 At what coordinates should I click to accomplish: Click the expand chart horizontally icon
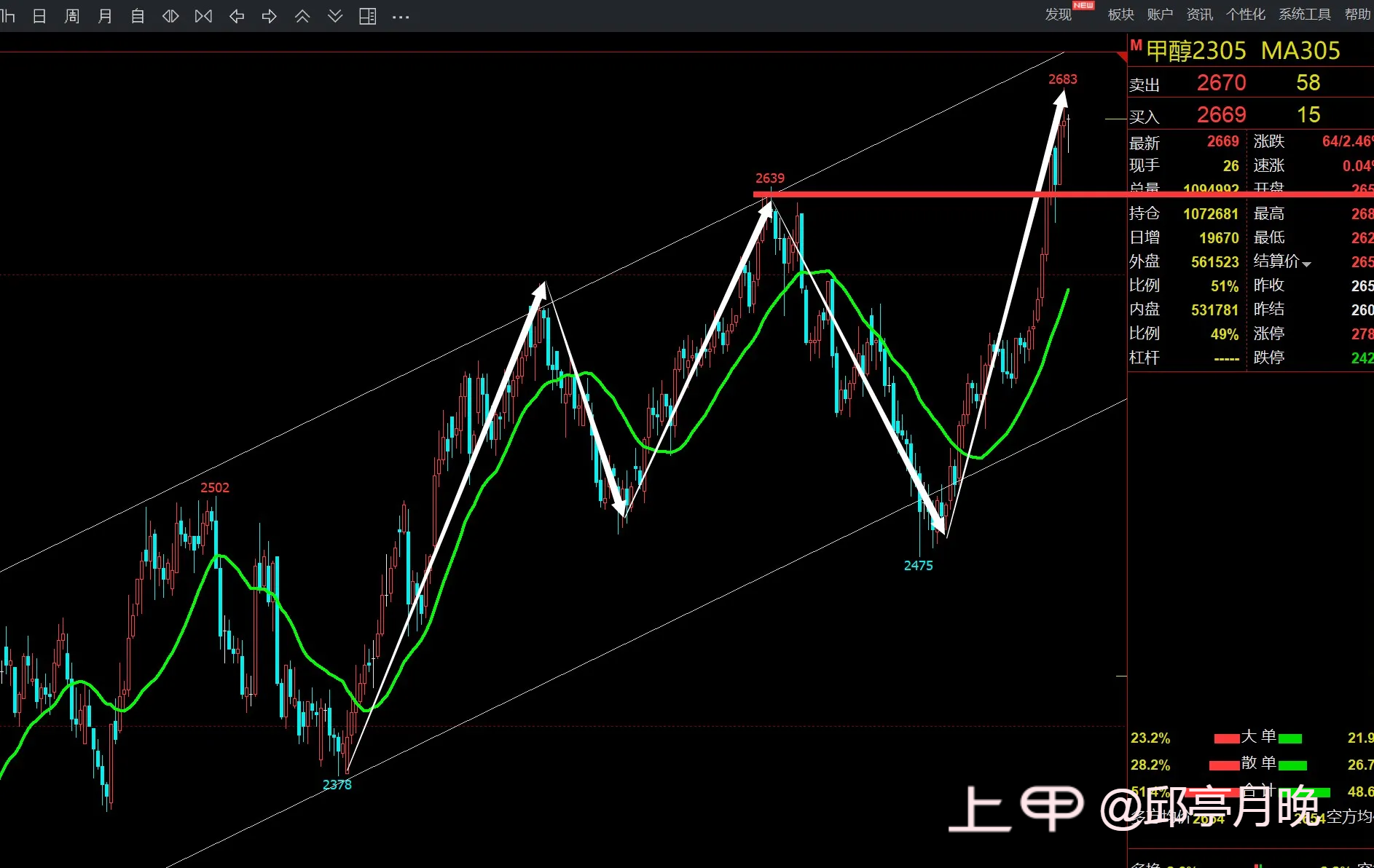pyautogui.click(x=170, y=16)
